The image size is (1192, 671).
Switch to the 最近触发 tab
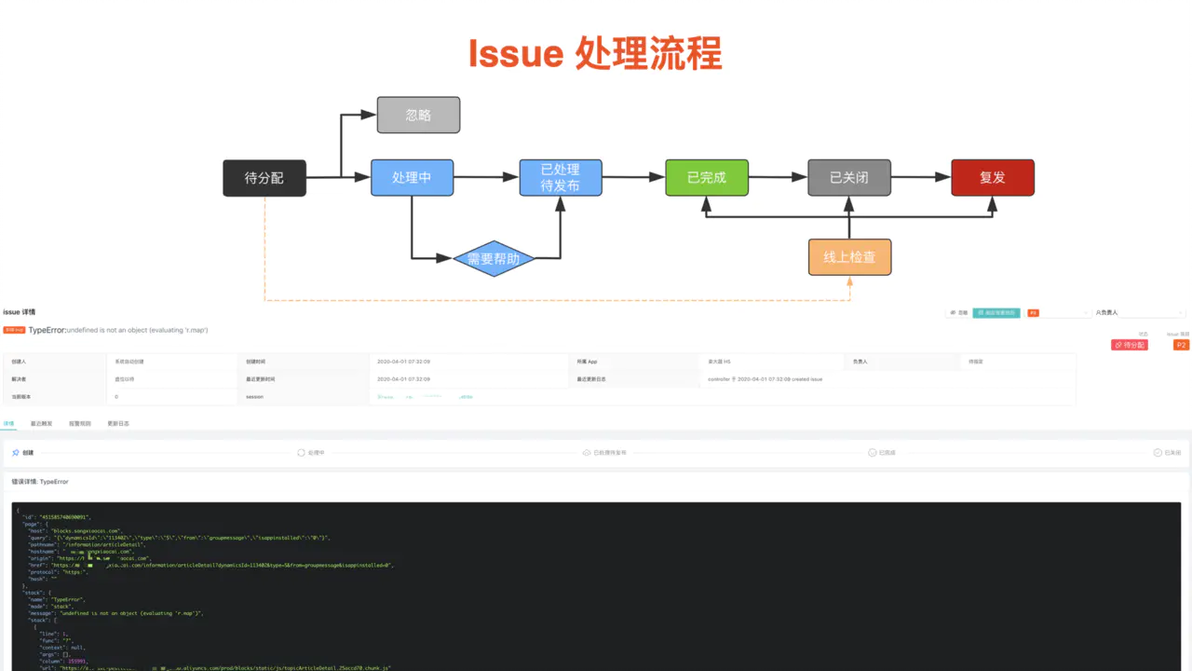click(41, 423)
